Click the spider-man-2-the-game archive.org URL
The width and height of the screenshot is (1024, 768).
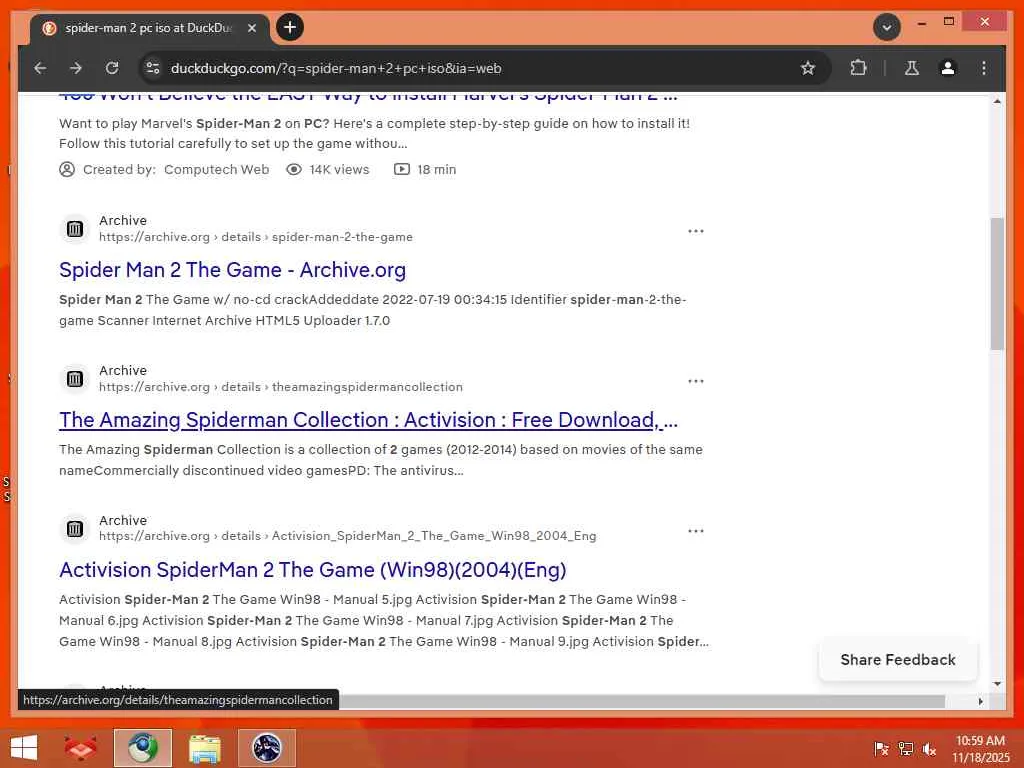[256, 237]
